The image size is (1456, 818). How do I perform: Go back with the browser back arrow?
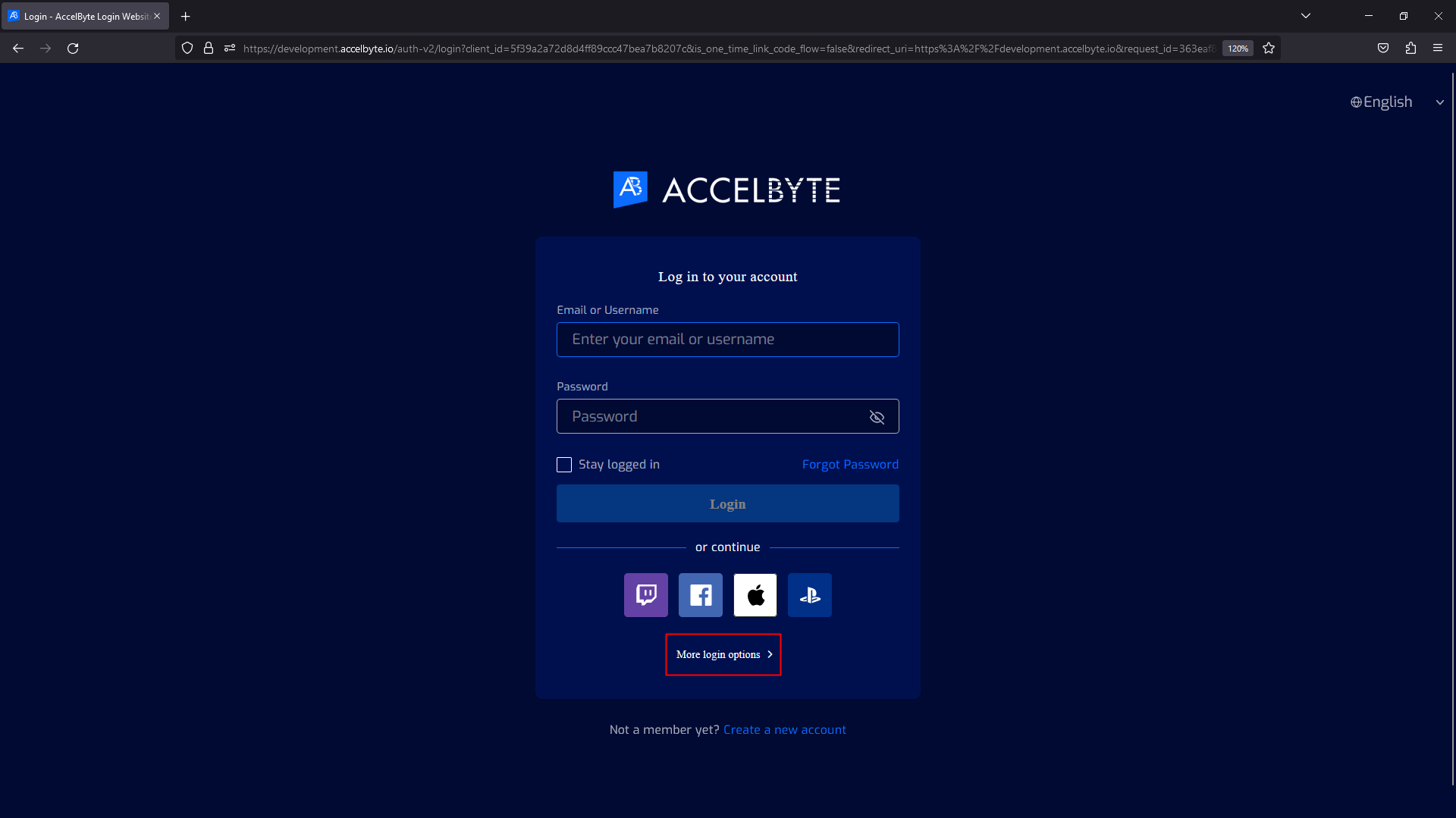pyautogui.click(x=18, y=49)
